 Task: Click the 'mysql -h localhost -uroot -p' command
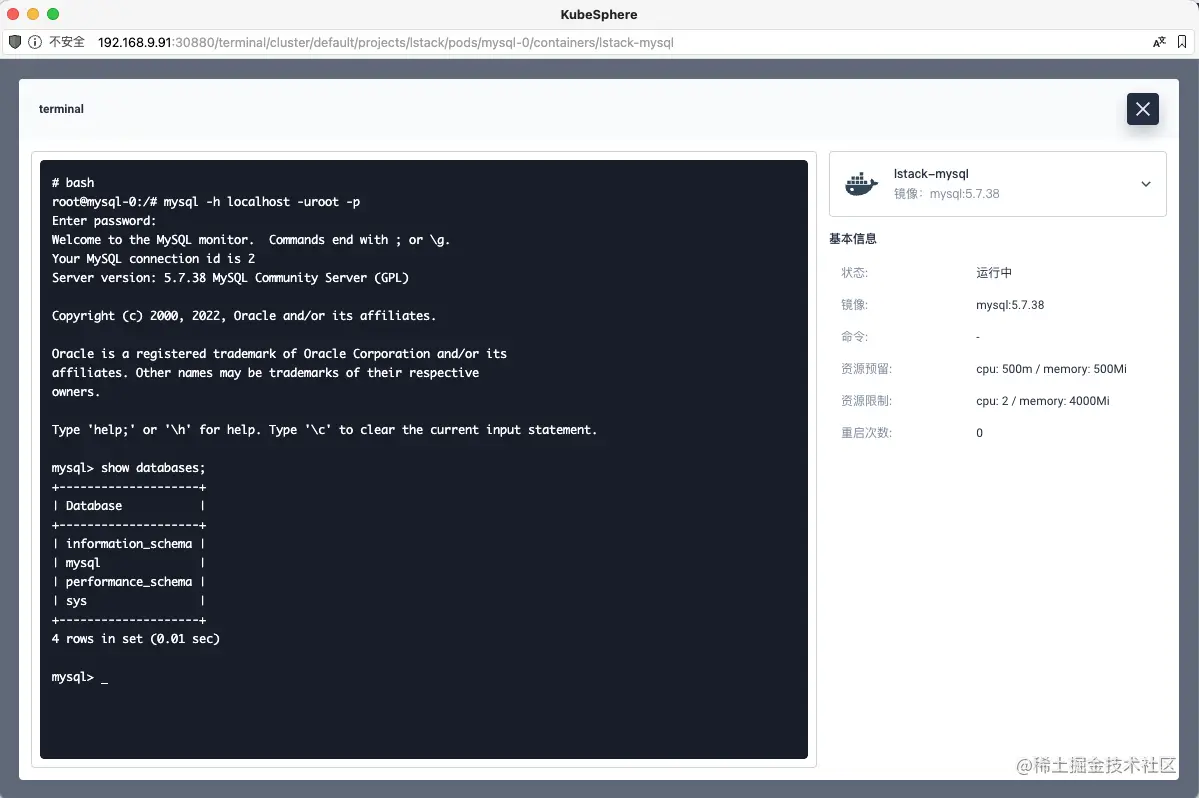click(x=262, y=202)
